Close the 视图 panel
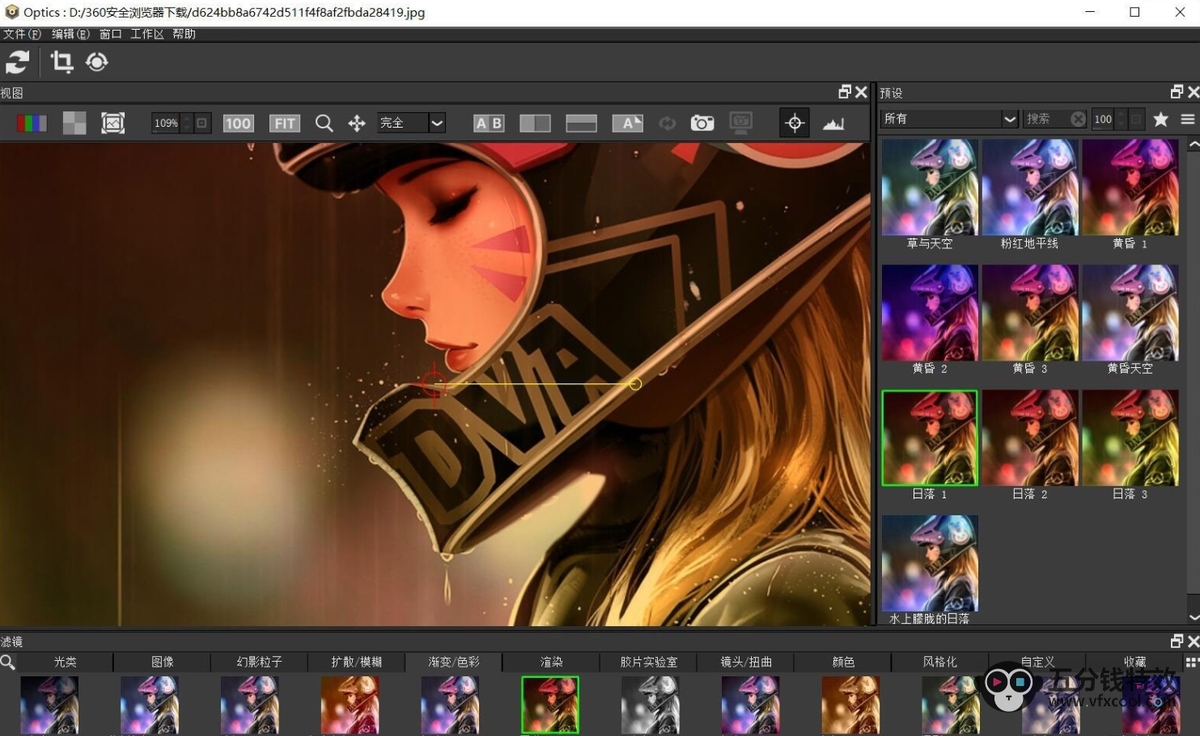This screenshot has height=736, width=1200. [861, 92]
